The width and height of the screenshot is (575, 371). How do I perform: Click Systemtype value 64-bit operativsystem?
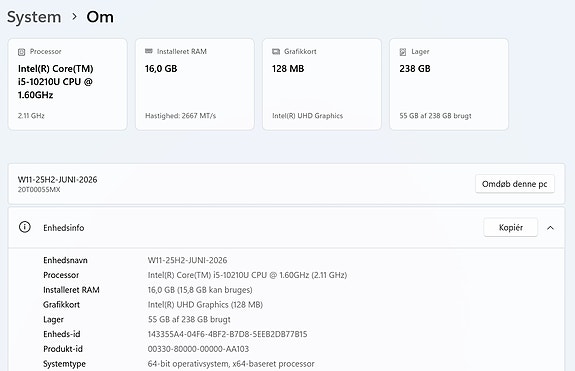pos(231,364)
